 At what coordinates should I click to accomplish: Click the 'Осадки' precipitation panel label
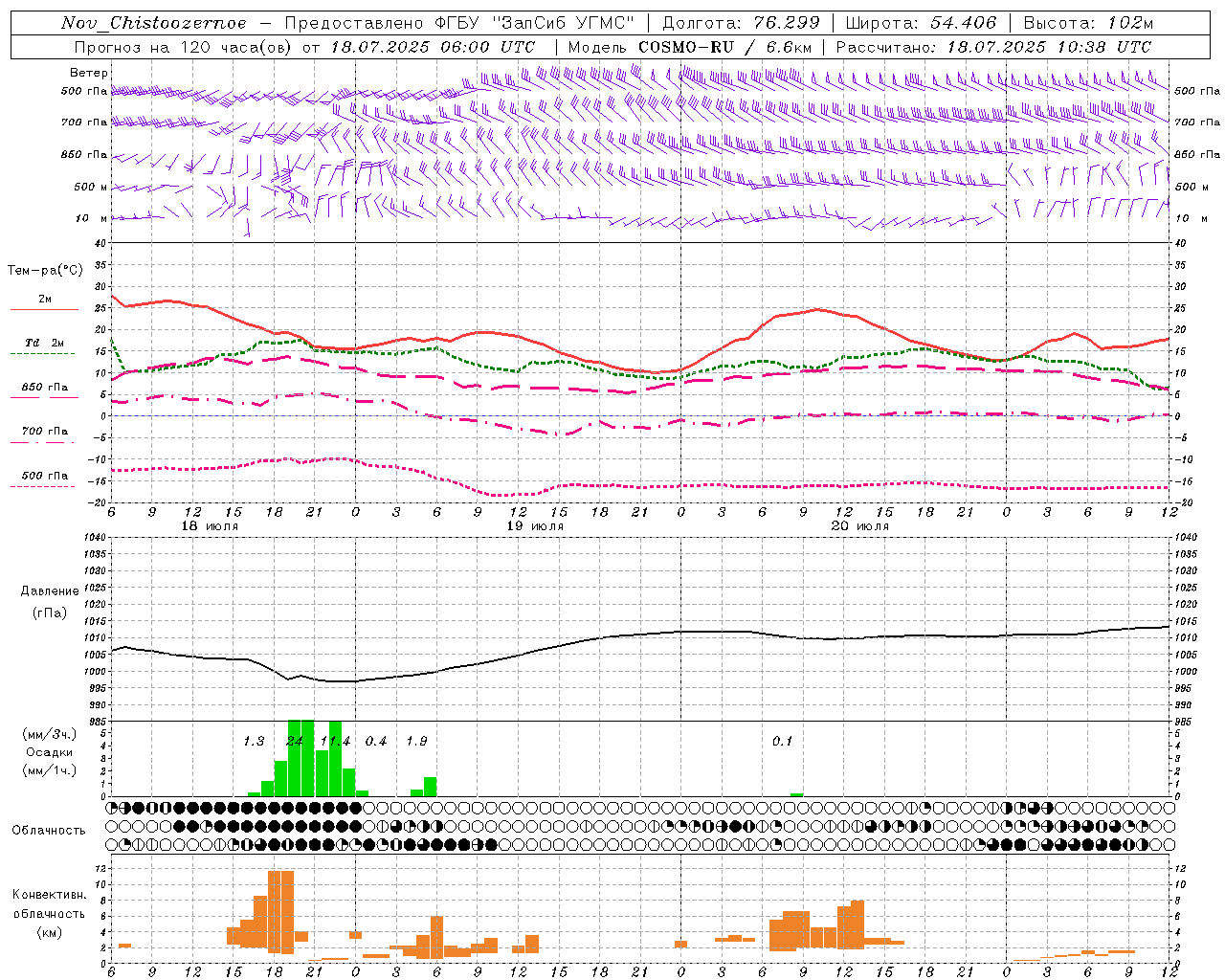[x=49, y=752]
